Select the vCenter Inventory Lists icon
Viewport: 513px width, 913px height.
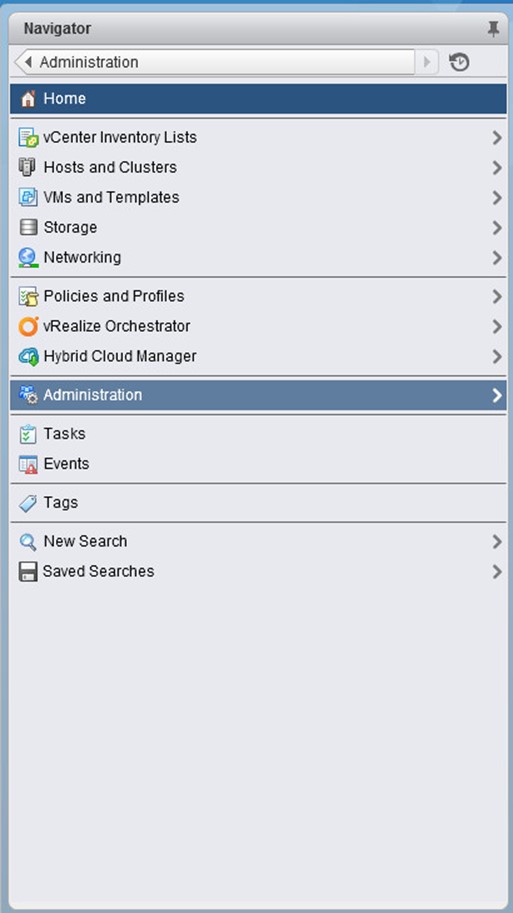pos(28,137)
